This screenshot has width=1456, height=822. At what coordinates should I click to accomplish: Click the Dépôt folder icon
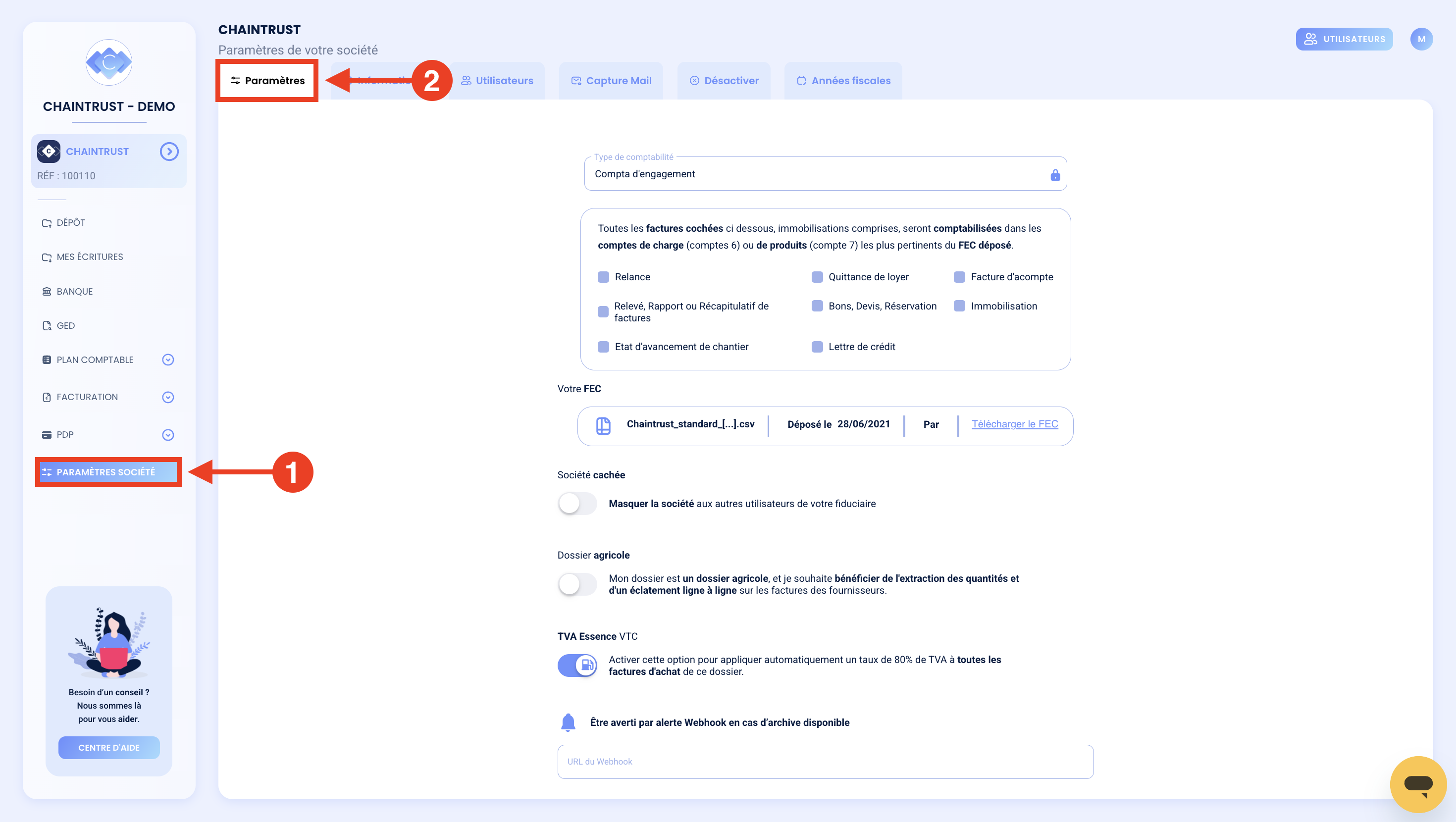point(47,223)
